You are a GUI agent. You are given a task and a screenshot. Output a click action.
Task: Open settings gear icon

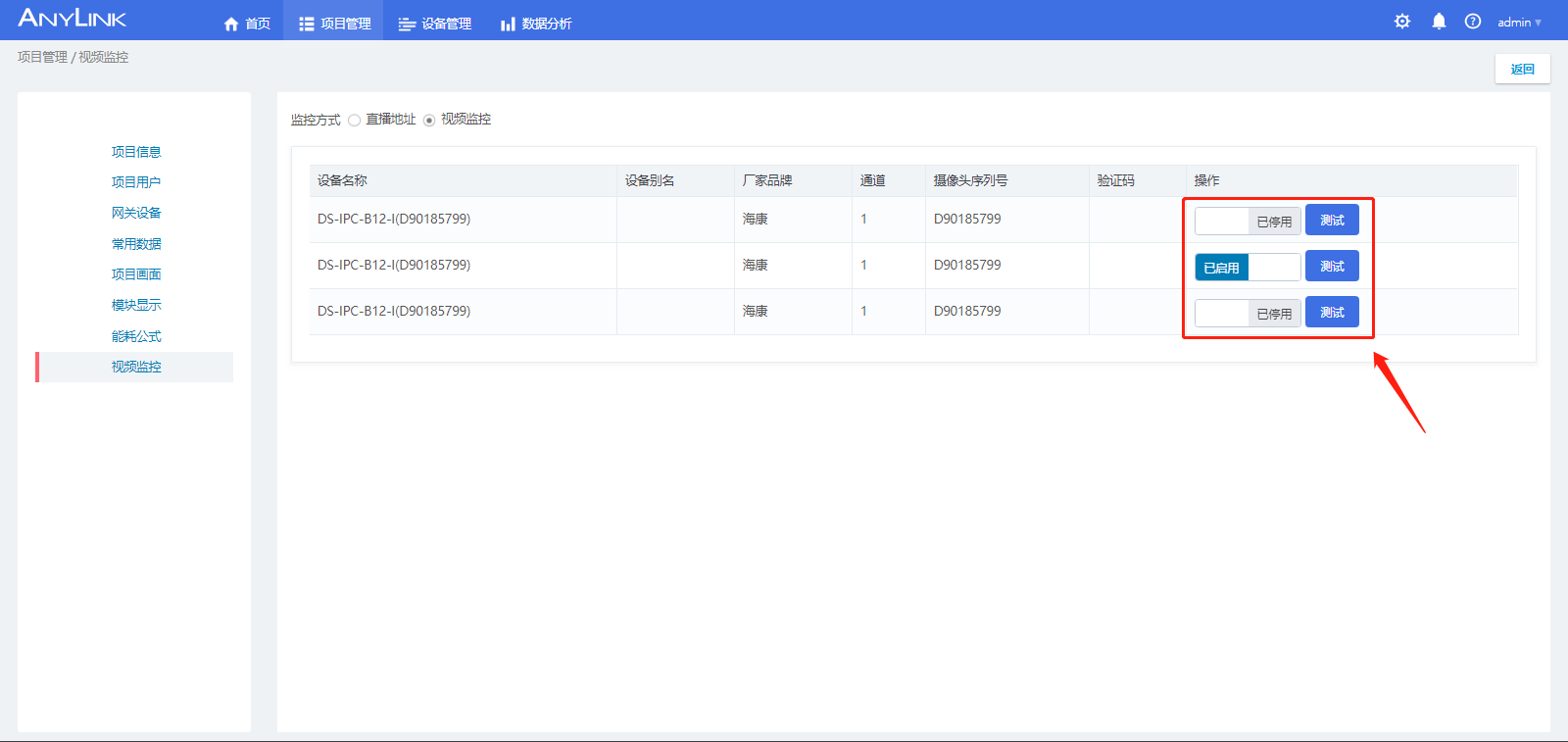[1402, 22]
